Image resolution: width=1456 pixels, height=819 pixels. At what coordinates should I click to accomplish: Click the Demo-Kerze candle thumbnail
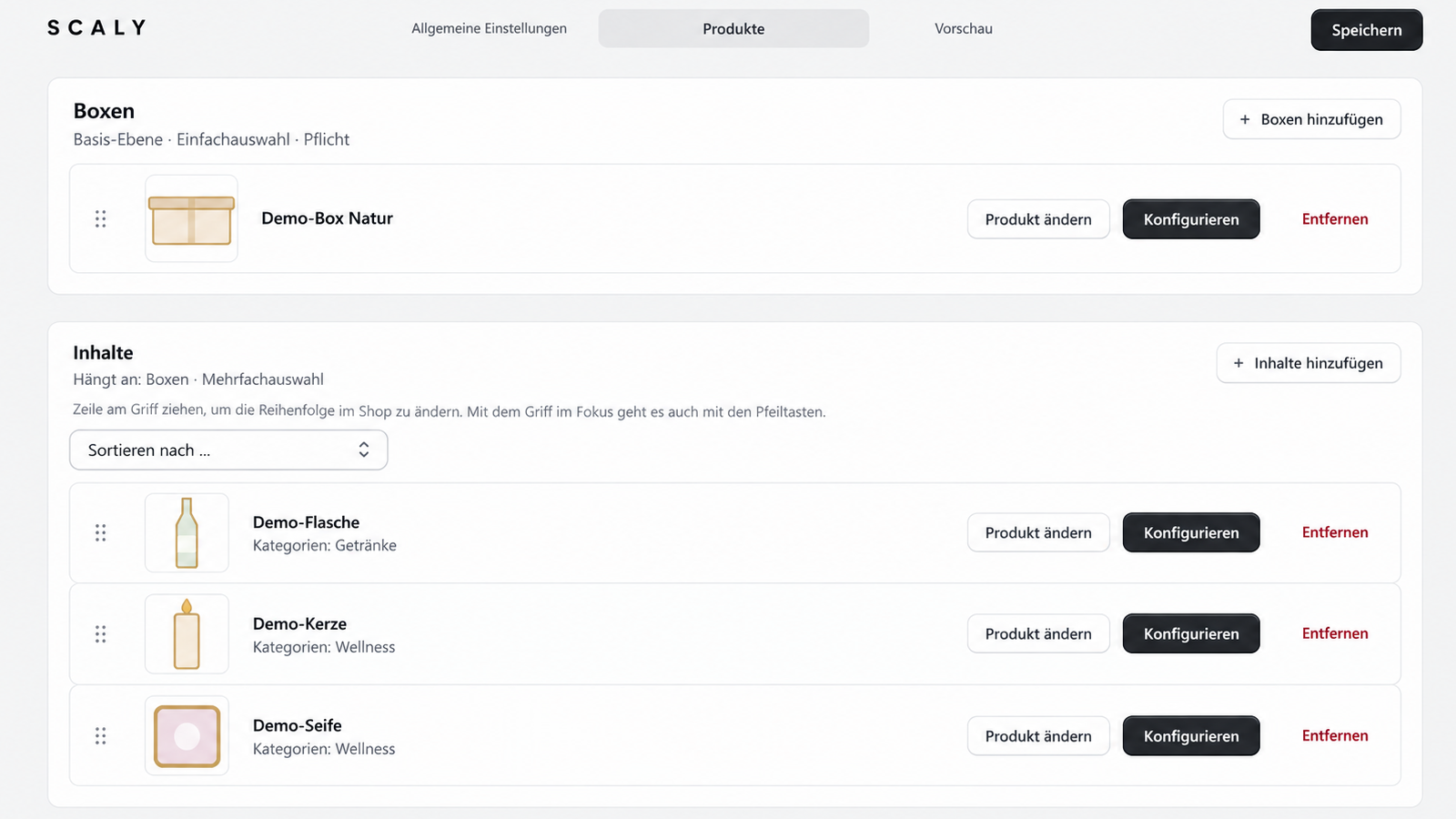click(187, 633)
